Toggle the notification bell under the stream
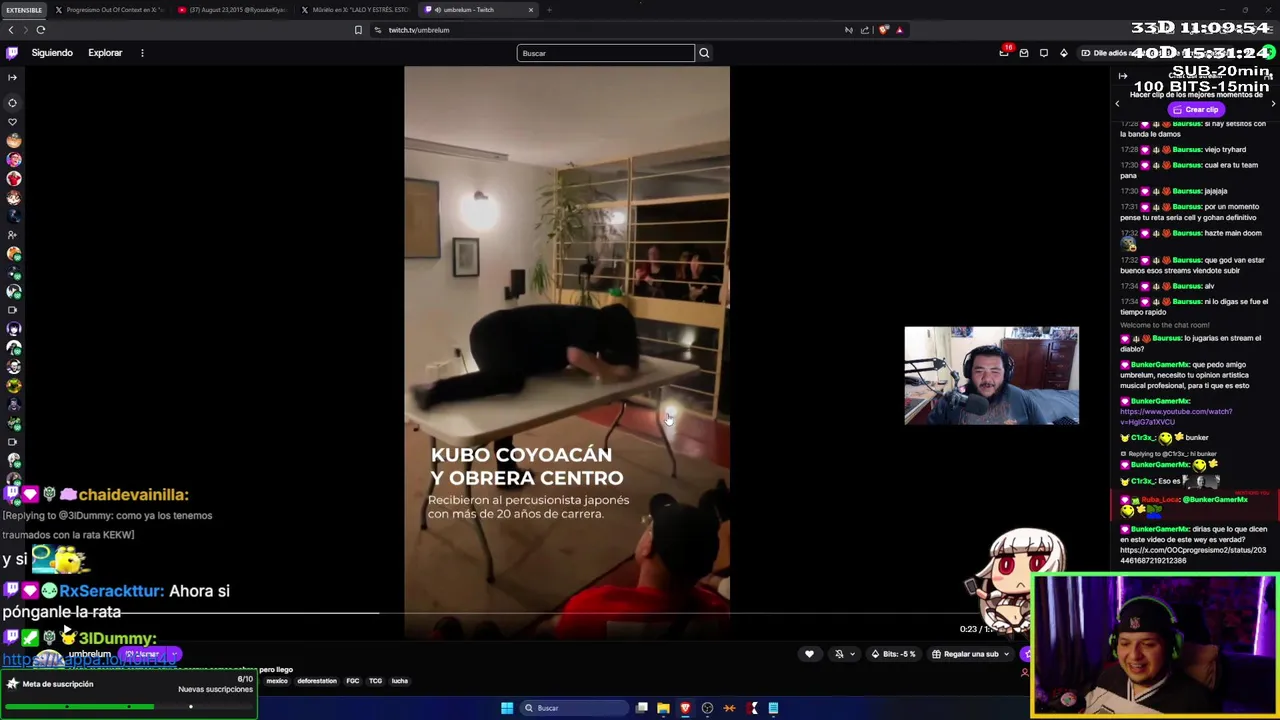The height and width of the screenshot is (720, 1280). [839, 654]
